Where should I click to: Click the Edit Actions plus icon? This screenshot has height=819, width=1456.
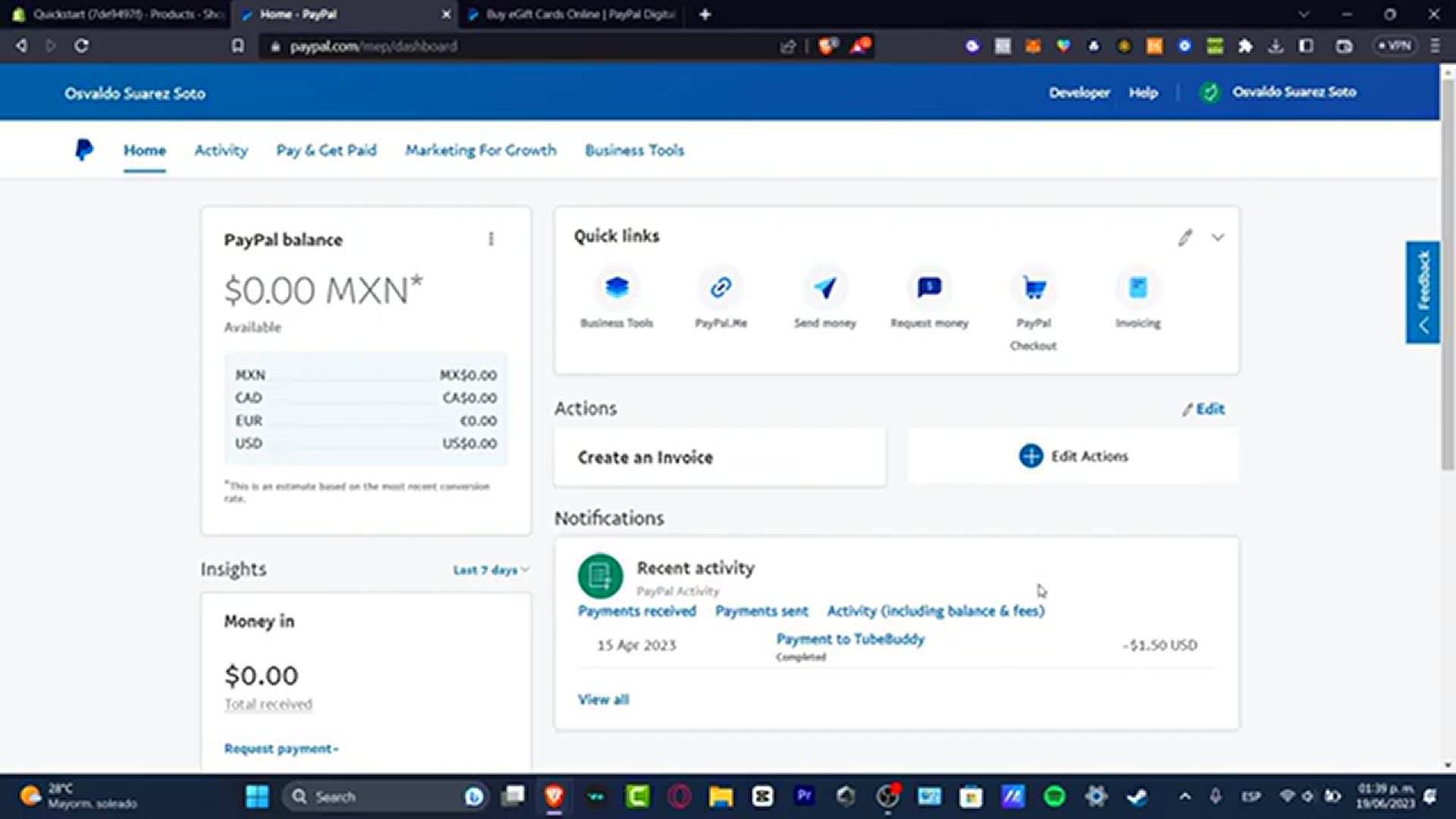tap(1031, 456)
